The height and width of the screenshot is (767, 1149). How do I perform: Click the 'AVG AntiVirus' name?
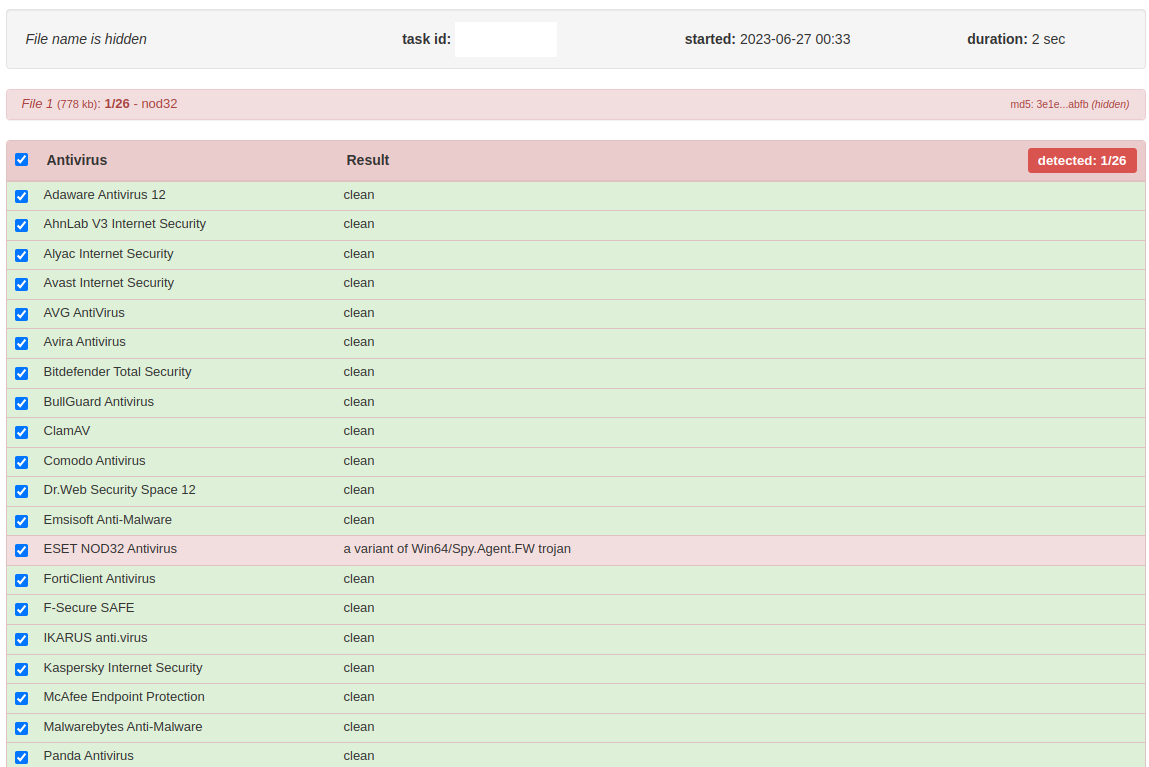coord(84,313)
